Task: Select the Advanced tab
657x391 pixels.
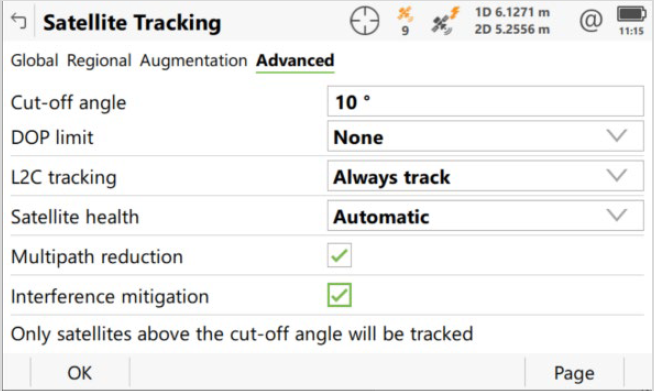Action: pyautogui.click(x=295, y=61)
